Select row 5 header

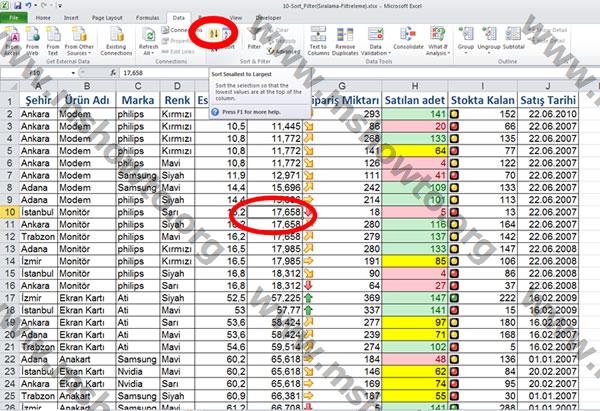coord(10,151)
